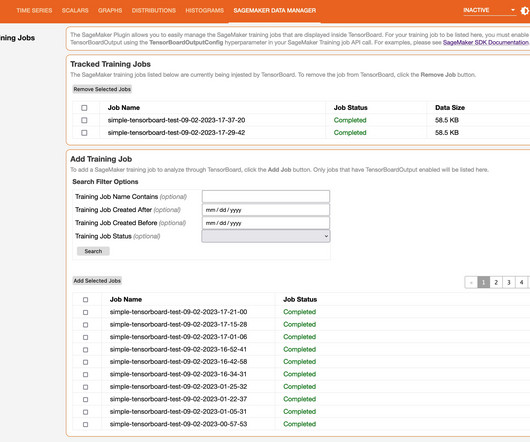Click job name simple-tensorboard-test-09-02-2023-17-29-42
Screen dimensions: 530x442
[x=176, y=132]
